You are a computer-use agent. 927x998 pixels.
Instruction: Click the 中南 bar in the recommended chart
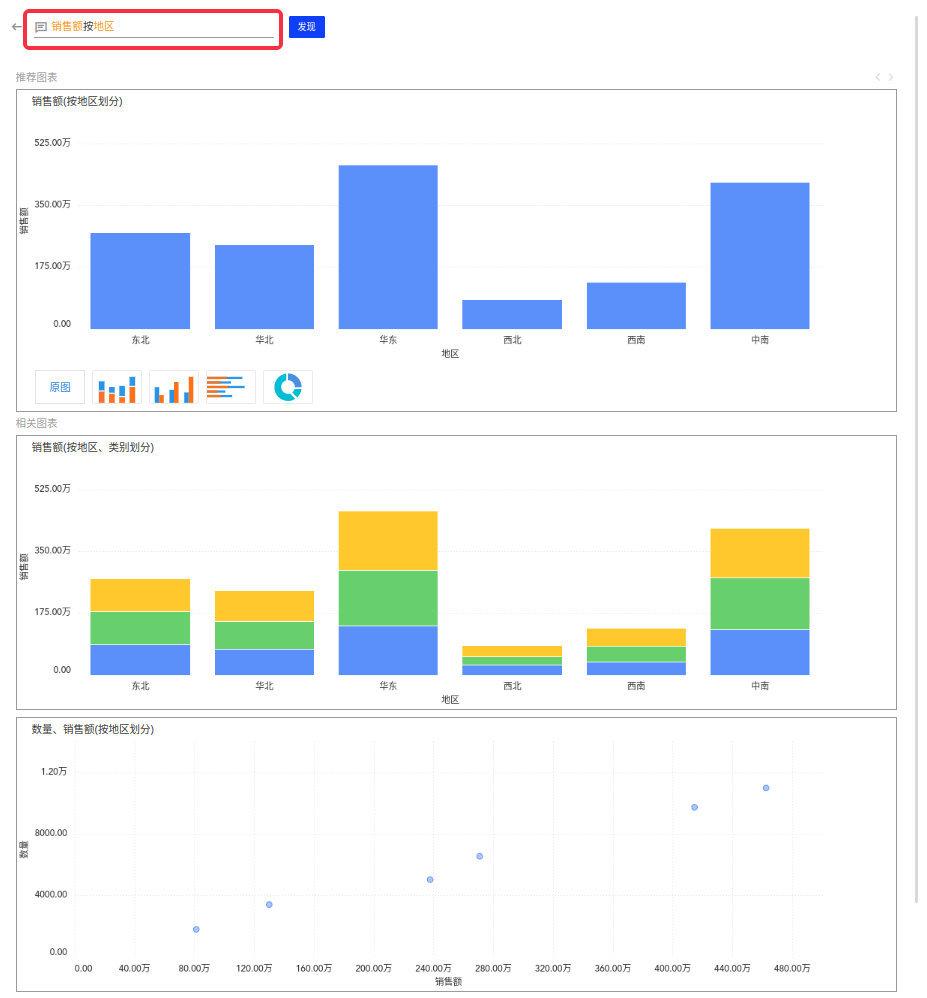[x=760, y=255]
